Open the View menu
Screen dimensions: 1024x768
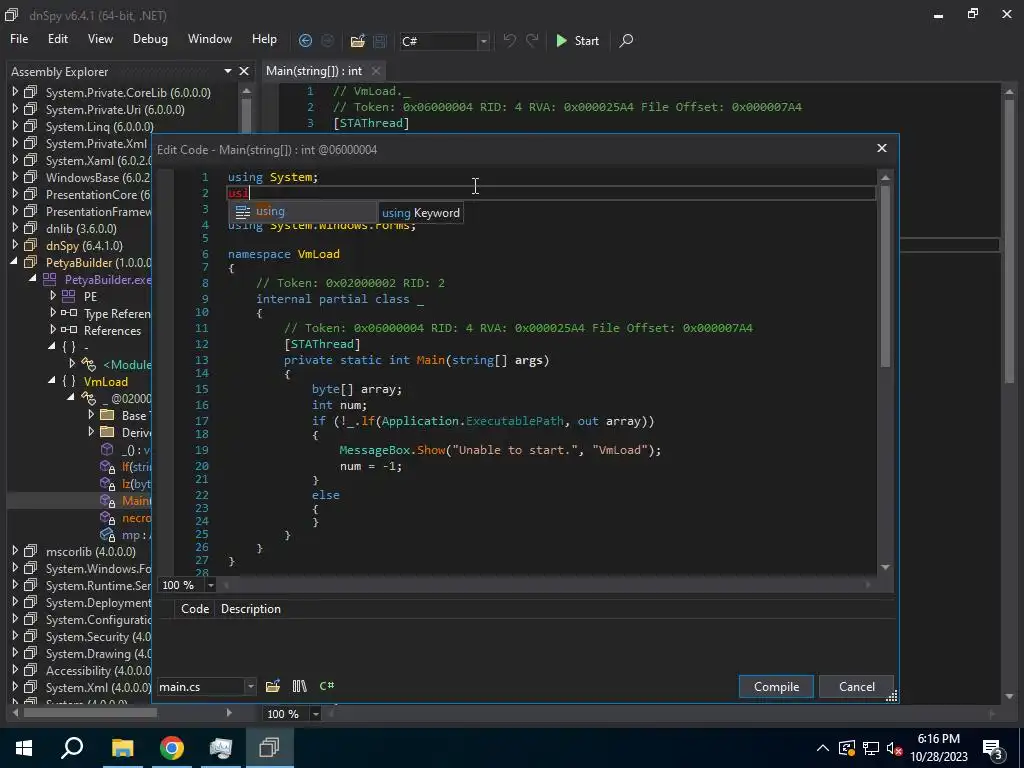click(x=100, y=39)
